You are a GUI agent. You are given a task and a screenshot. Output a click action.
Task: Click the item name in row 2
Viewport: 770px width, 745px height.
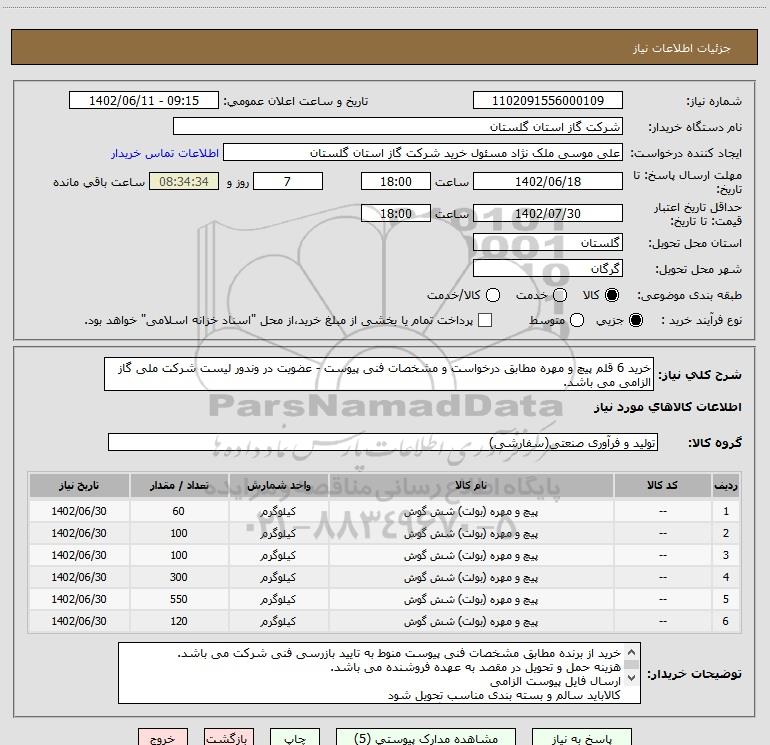tap(470, 533)
